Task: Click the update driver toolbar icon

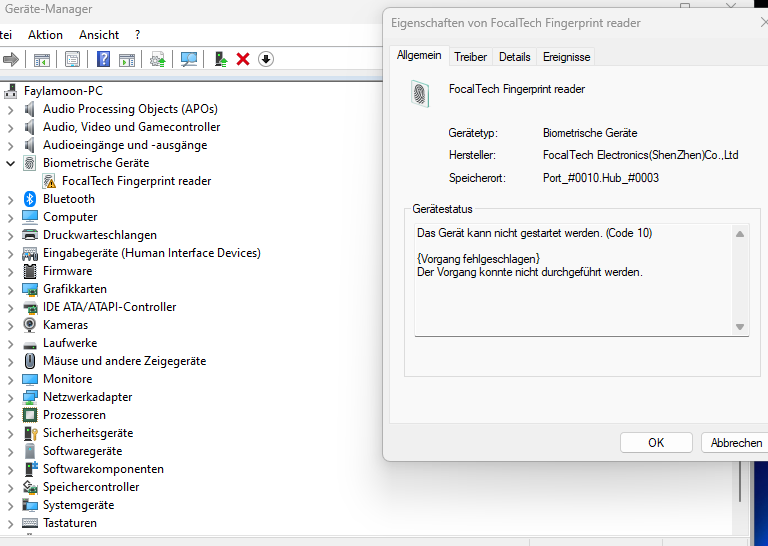Action: (158, 60)
